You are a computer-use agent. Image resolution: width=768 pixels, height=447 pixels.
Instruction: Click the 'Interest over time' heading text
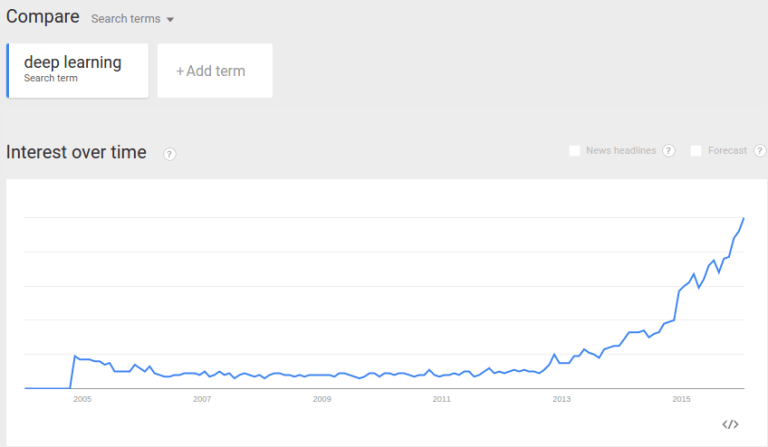(x=77, y=153)
